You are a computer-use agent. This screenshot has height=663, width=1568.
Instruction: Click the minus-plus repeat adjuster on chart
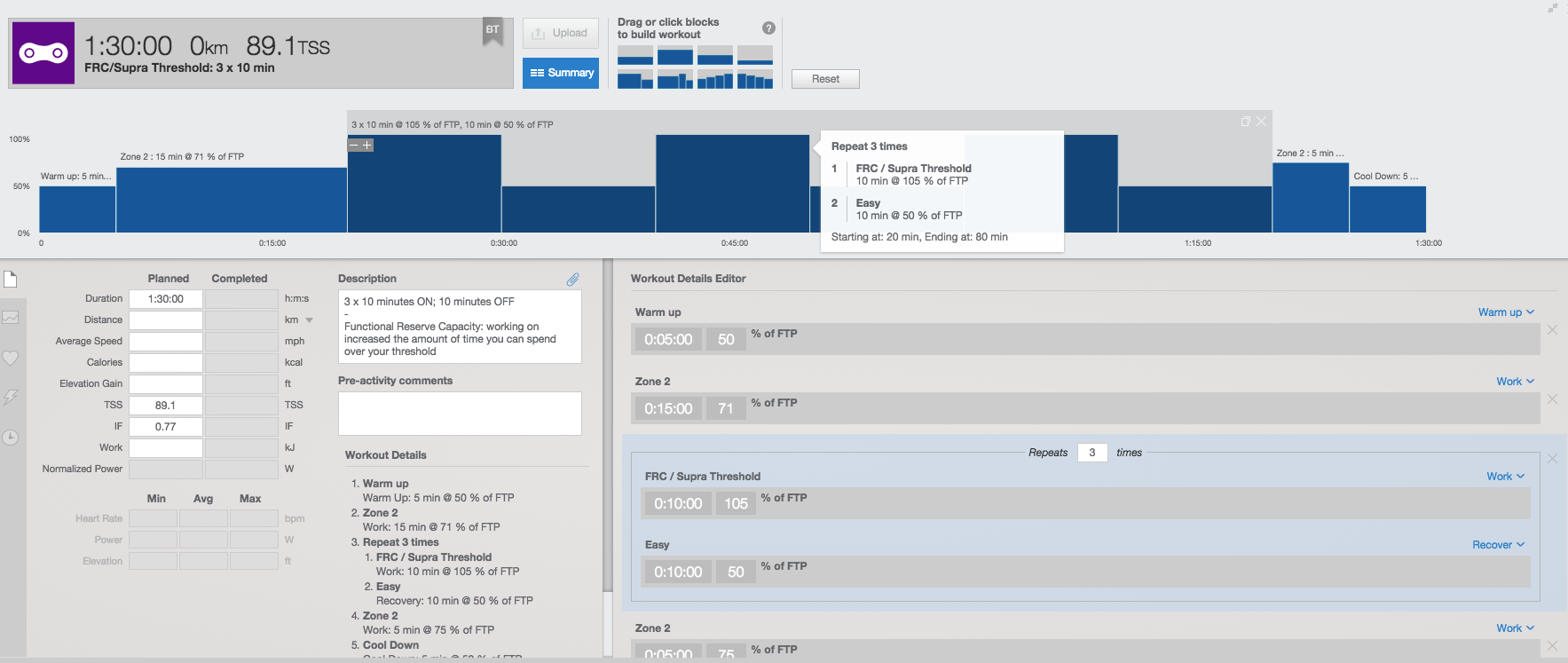(x=360, y=145)
